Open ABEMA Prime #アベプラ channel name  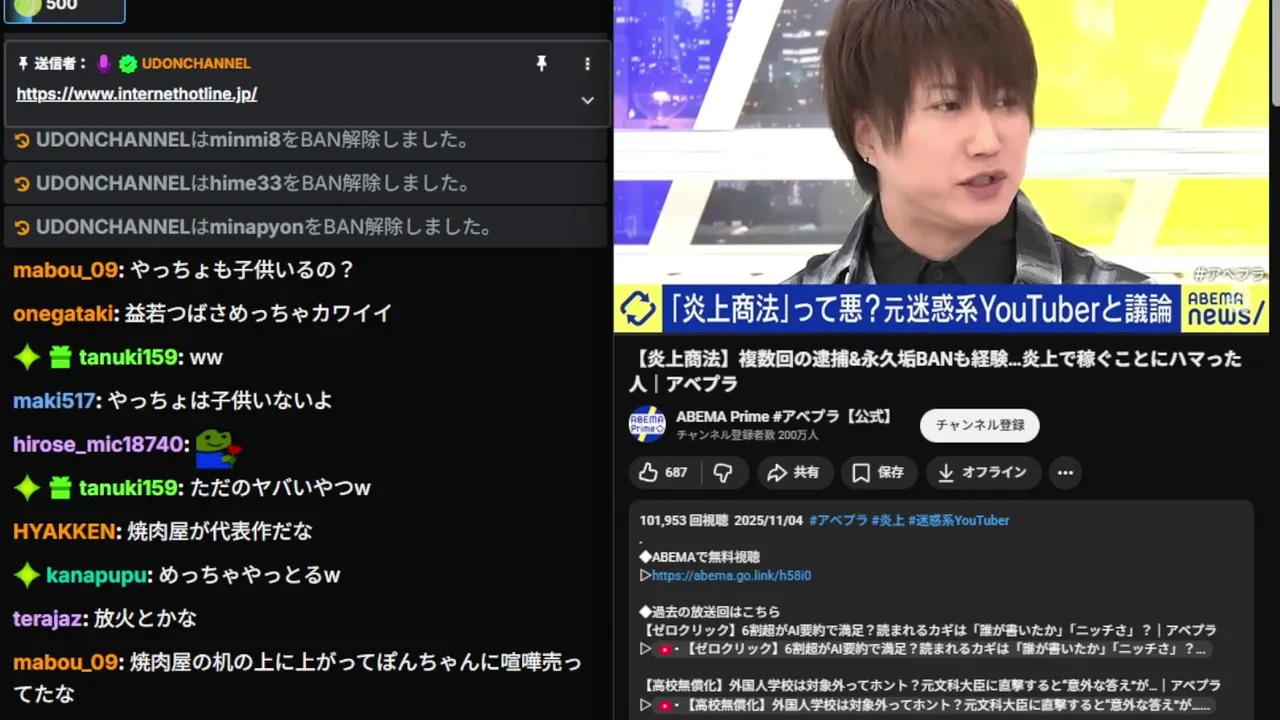pyautogui.click(x=784, y=416)
